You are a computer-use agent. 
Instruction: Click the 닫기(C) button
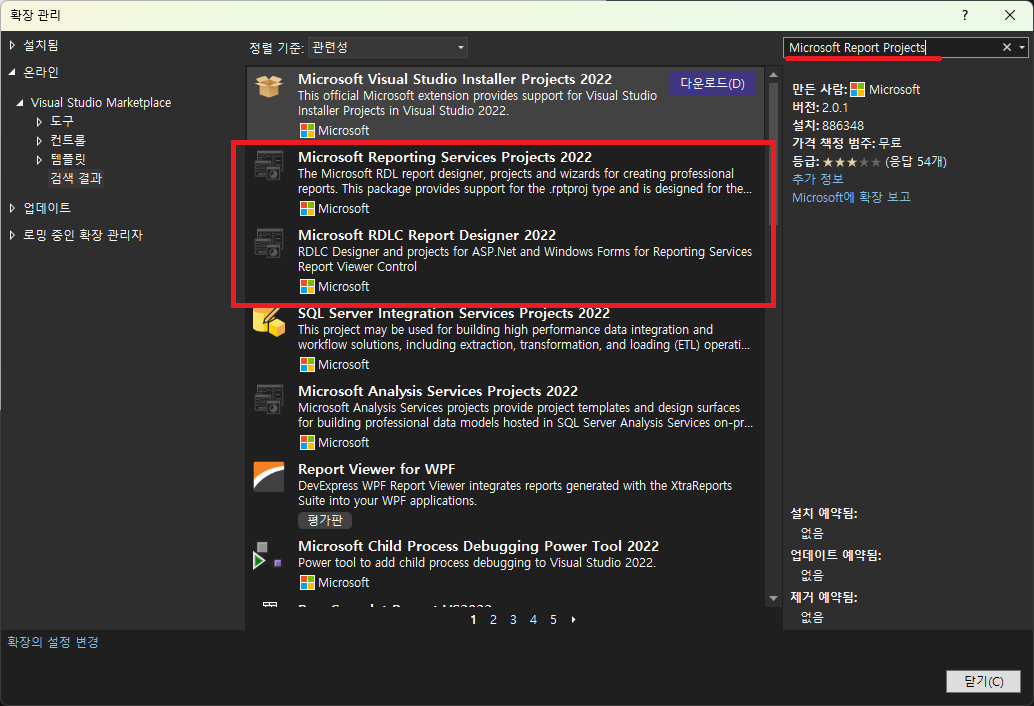[x=983, y=681]
